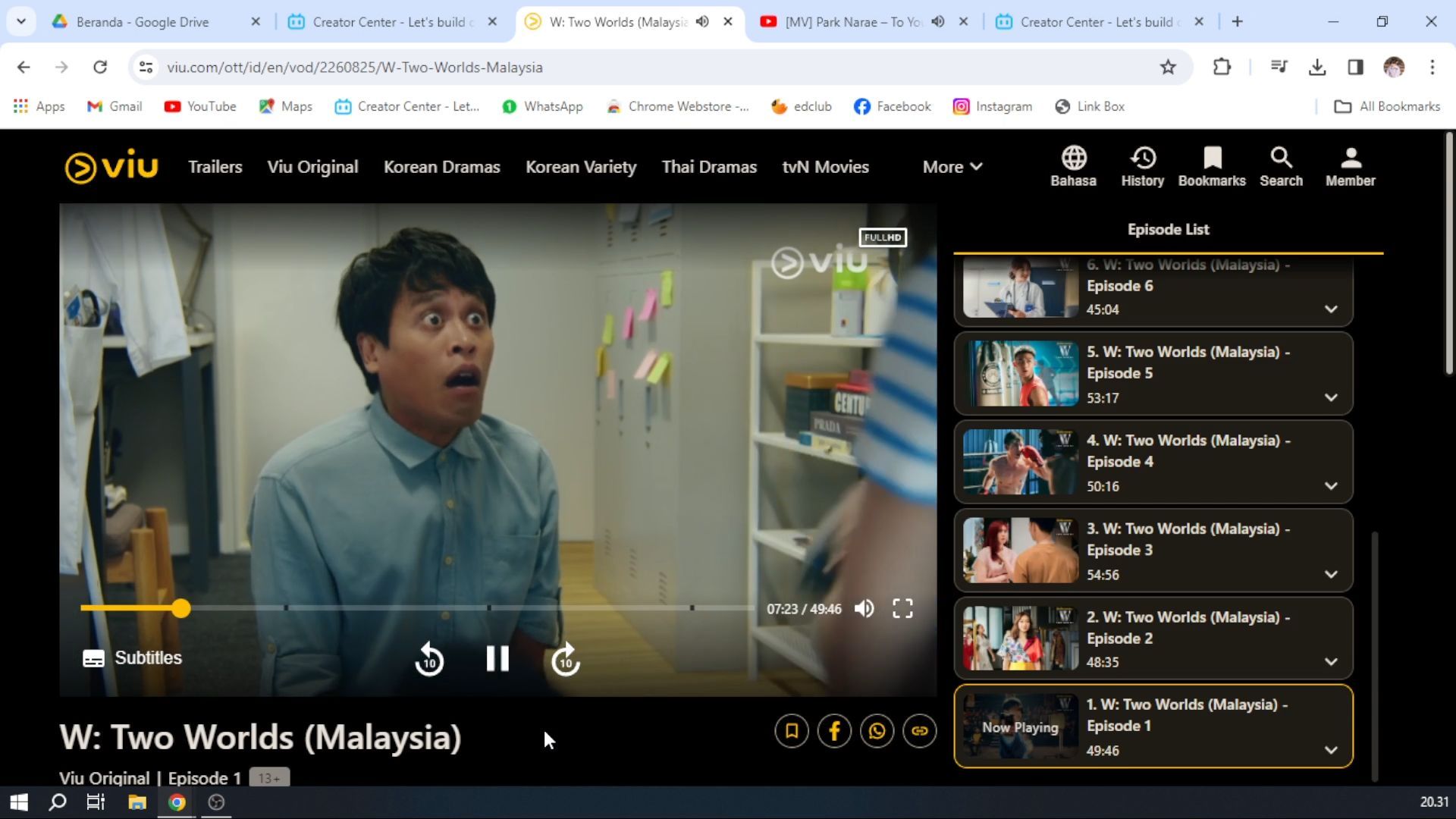Image resolution: width=1456 pixels, height=819 pixels.
Task: Open Chrome downloads icon
Action: [1317, 67]
